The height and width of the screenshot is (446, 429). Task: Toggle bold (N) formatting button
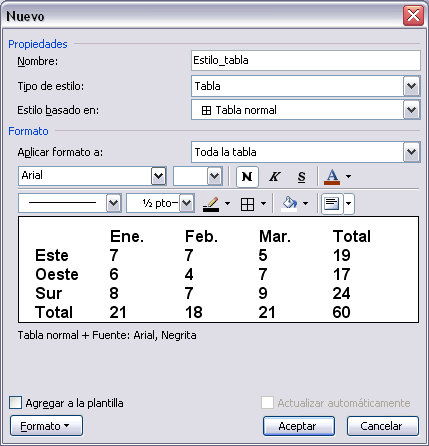pyautogui.click(x=247, y=176)
